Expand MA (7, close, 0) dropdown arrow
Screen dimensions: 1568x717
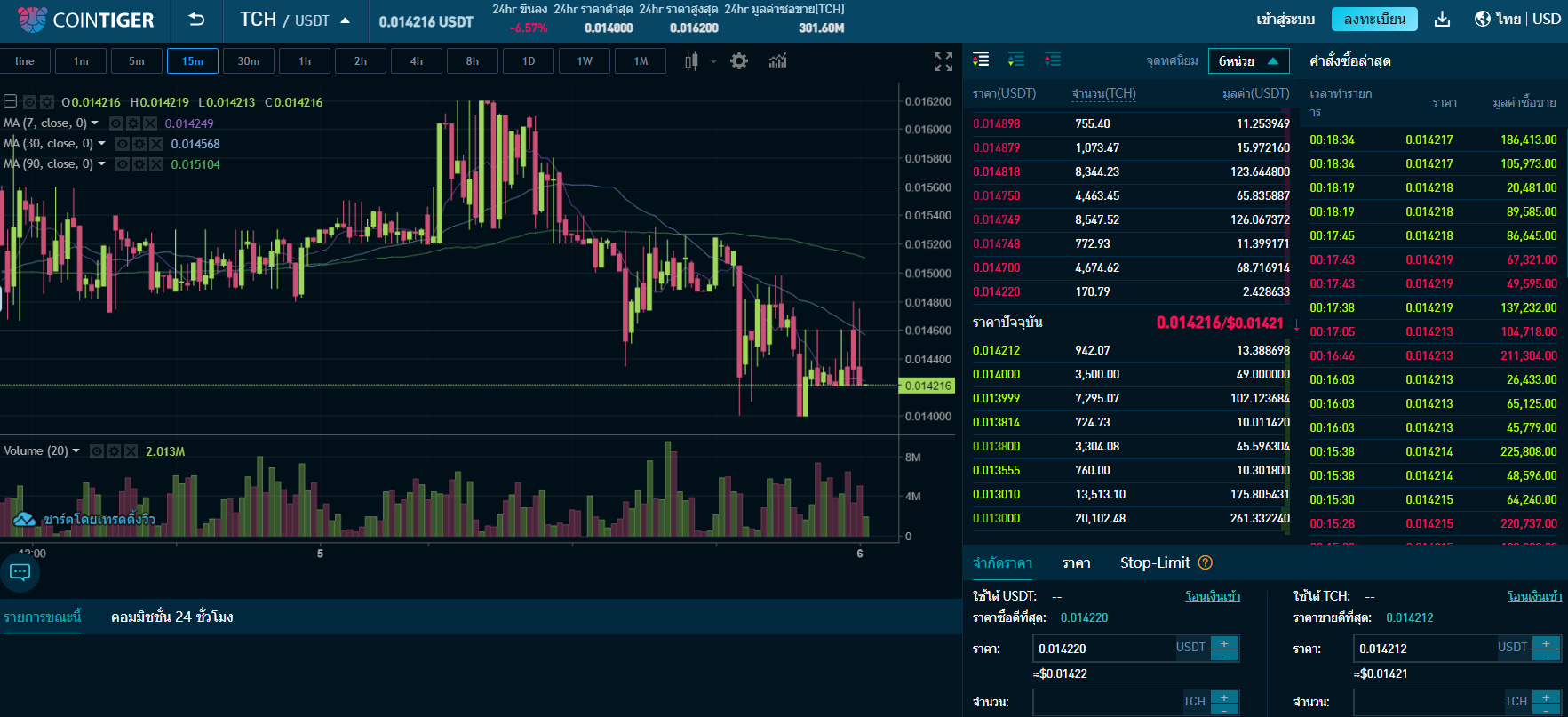[x=95, y=123]
